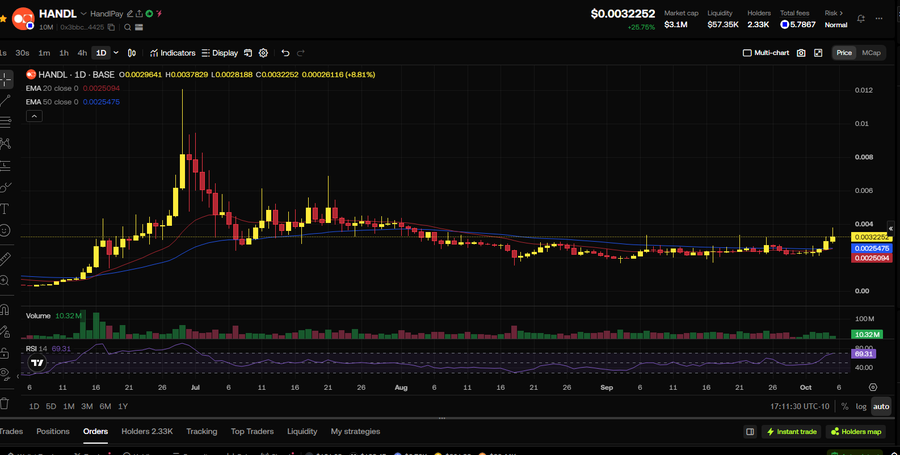Take a chart snapshot with camera icon
The height and width of the screenshot is (455, 900).
801,53
